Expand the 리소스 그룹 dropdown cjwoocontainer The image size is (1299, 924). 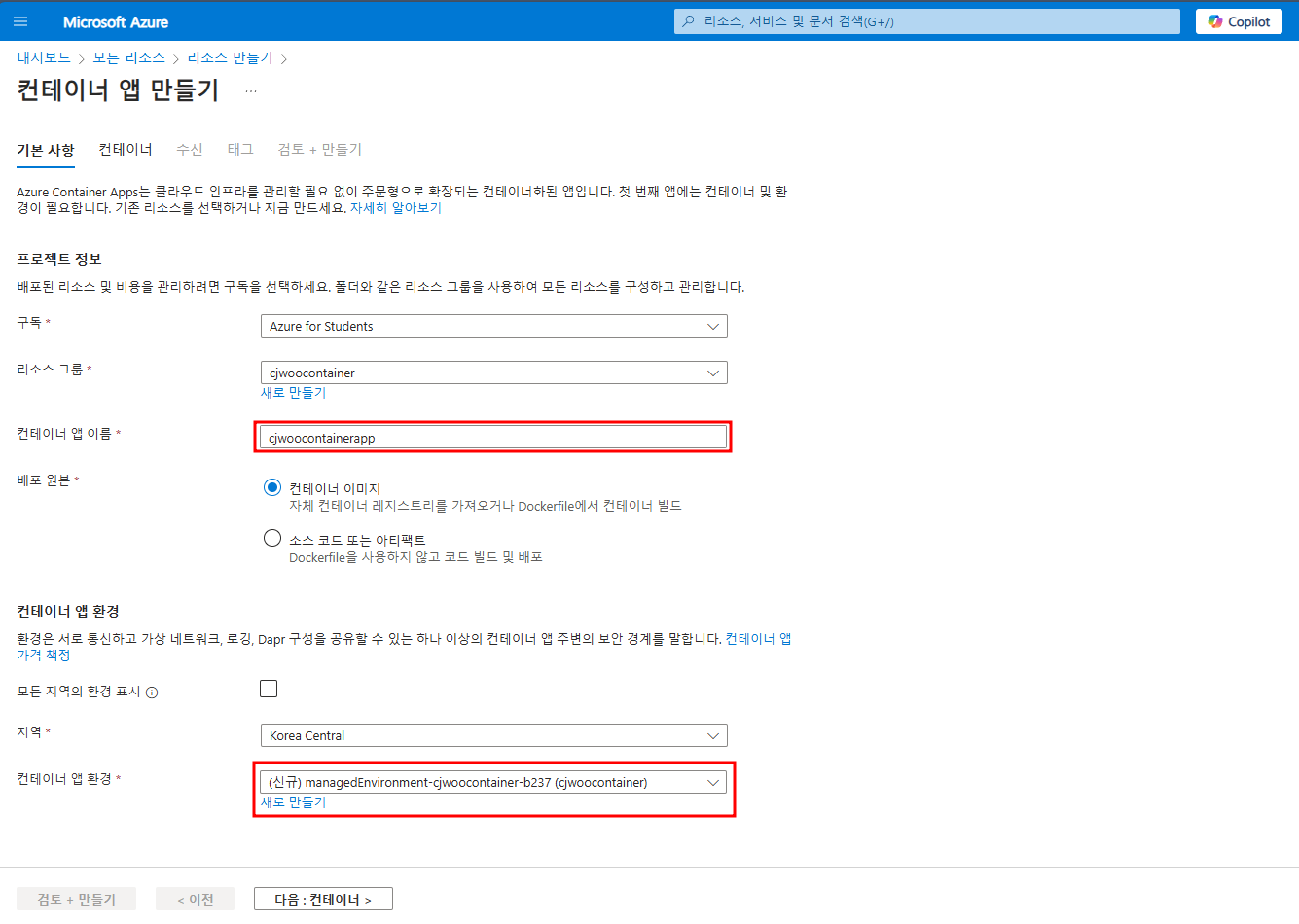click(494, 373)
